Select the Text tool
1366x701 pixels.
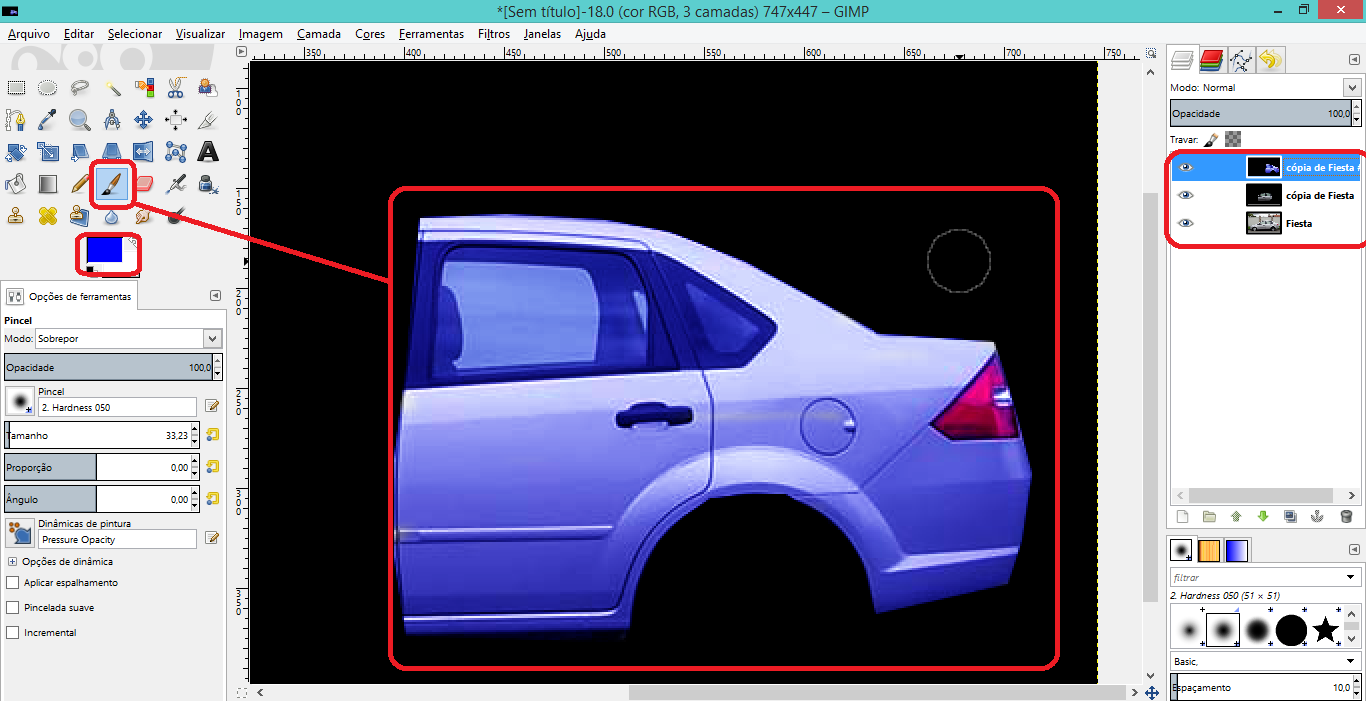pos(207,152)
